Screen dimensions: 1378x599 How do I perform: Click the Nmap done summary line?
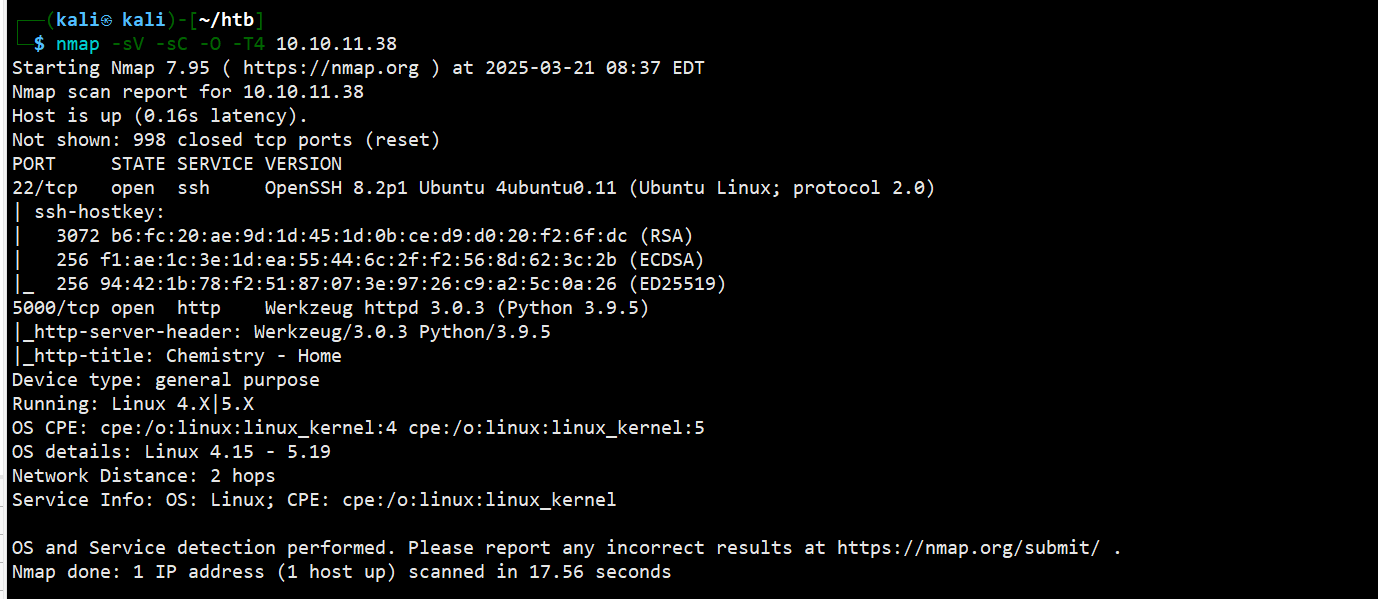(342, 572)
